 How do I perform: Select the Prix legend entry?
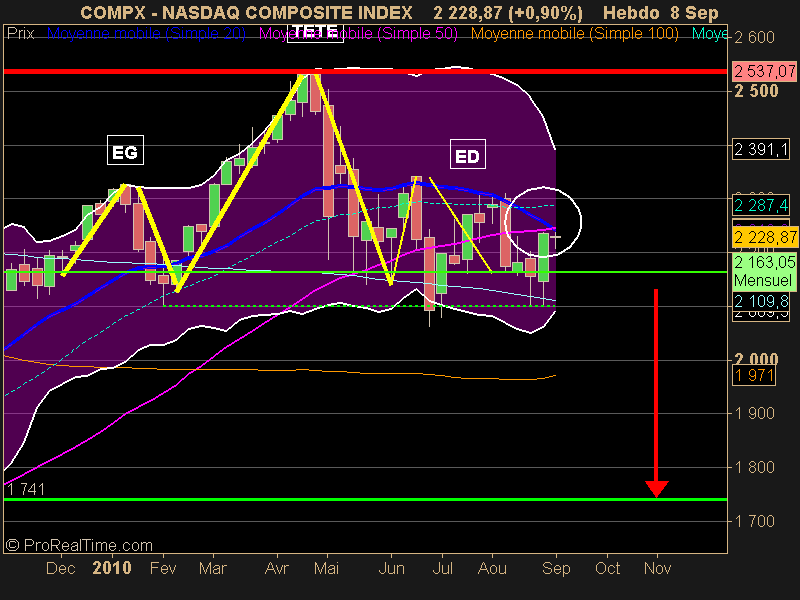point(20,34)
